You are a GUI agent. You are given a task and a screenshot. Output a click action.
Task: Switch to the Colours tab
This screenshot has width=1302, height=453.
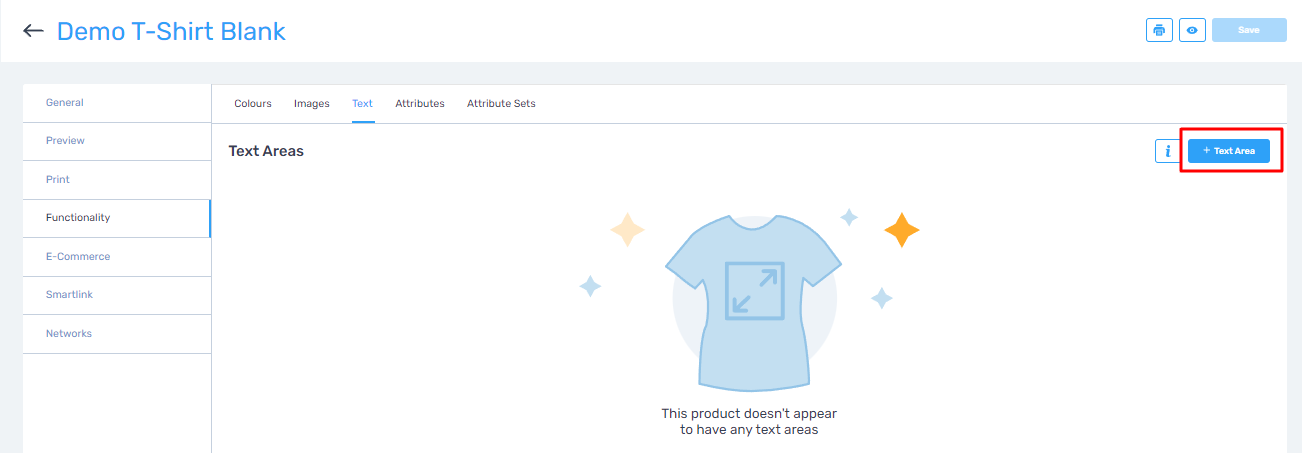pos(253,104)
